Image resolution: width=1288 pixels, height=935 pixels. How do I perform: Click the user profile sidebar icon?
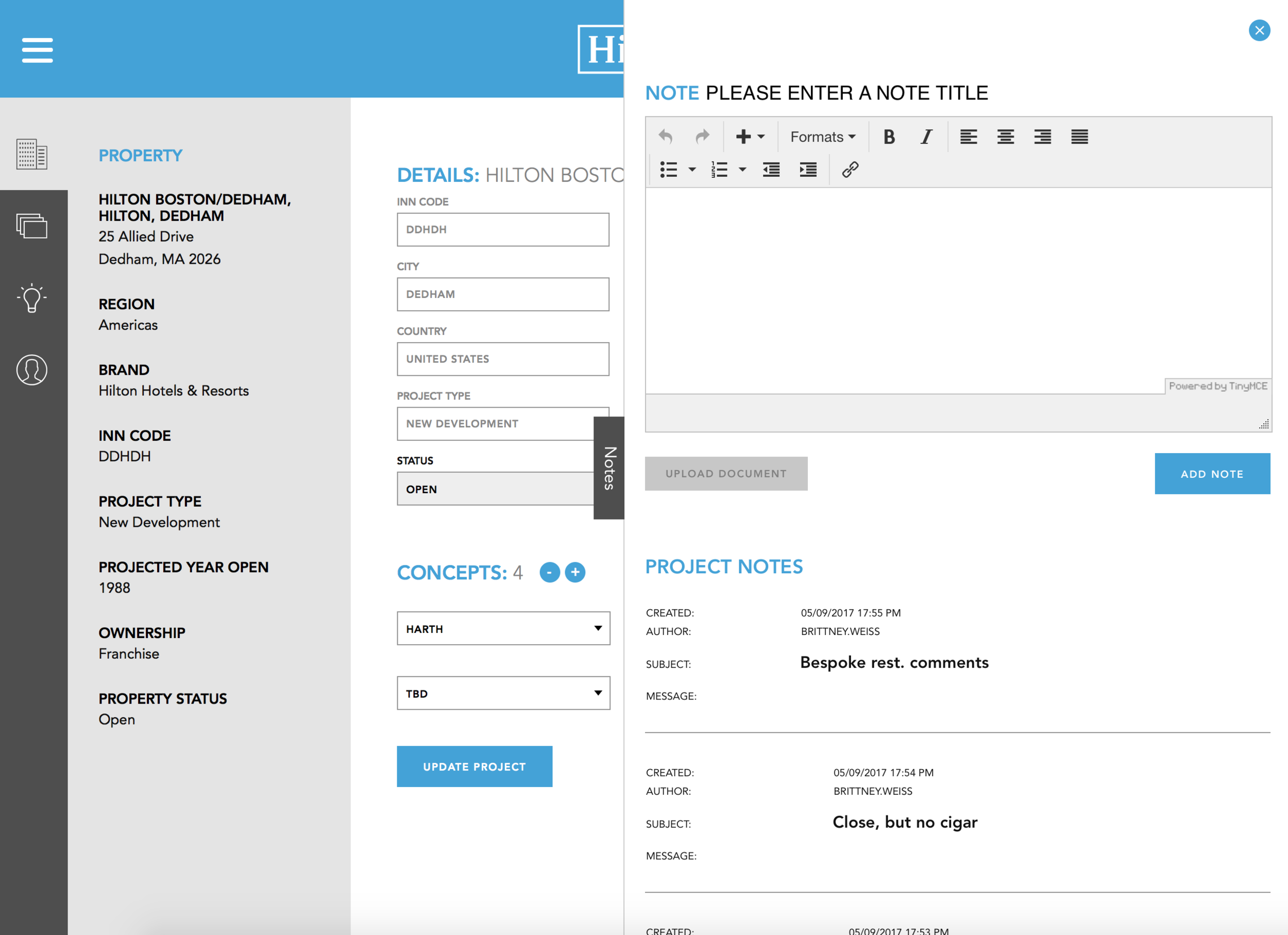coord(32,370)
